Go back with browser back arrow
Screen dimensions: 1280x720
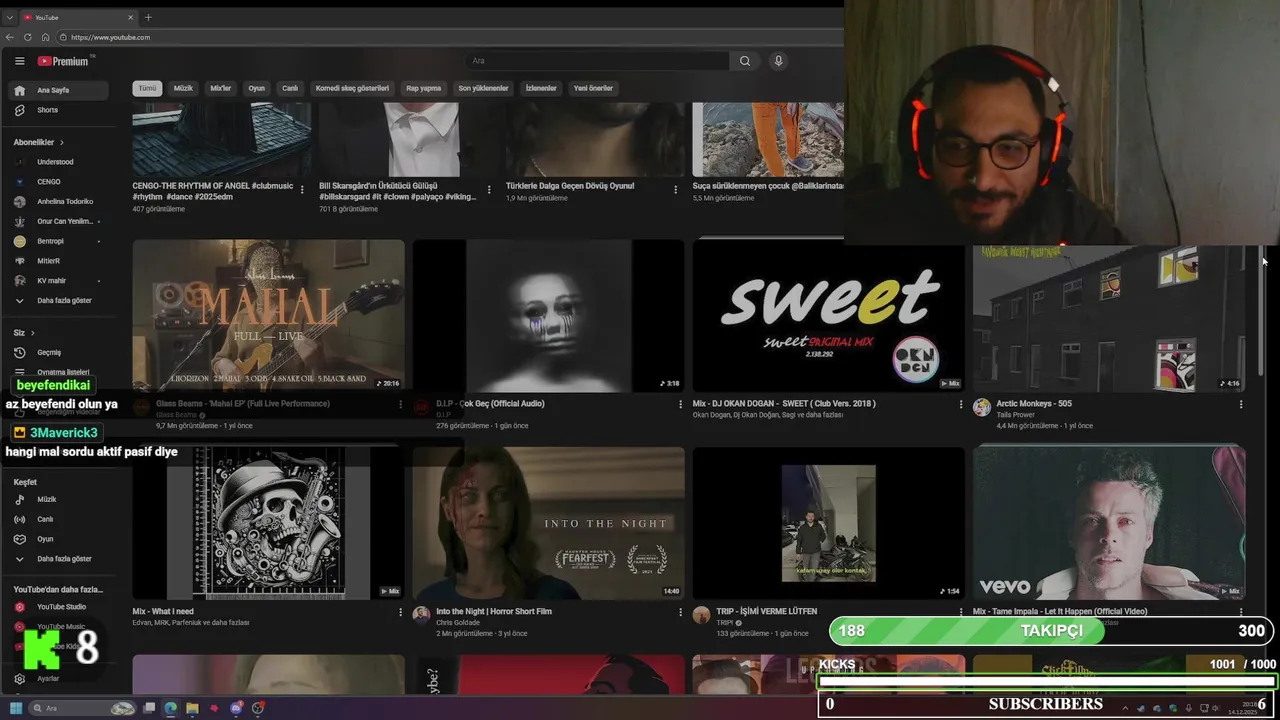(x=10, y=37)
